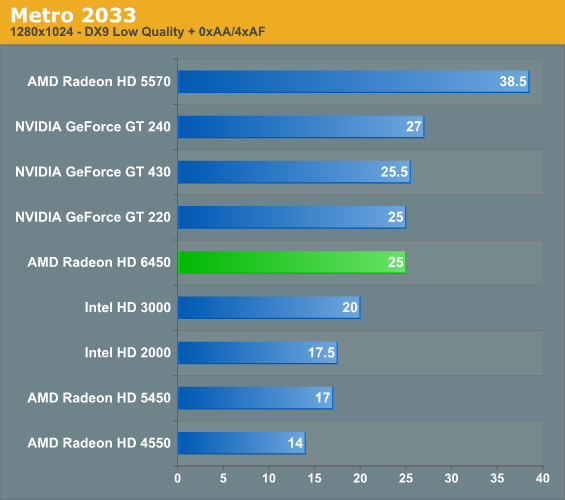Select the 'AMD Radeon HD 5570' label
Image resolution: width=565 pixels, height=500 pixels.
99,81
